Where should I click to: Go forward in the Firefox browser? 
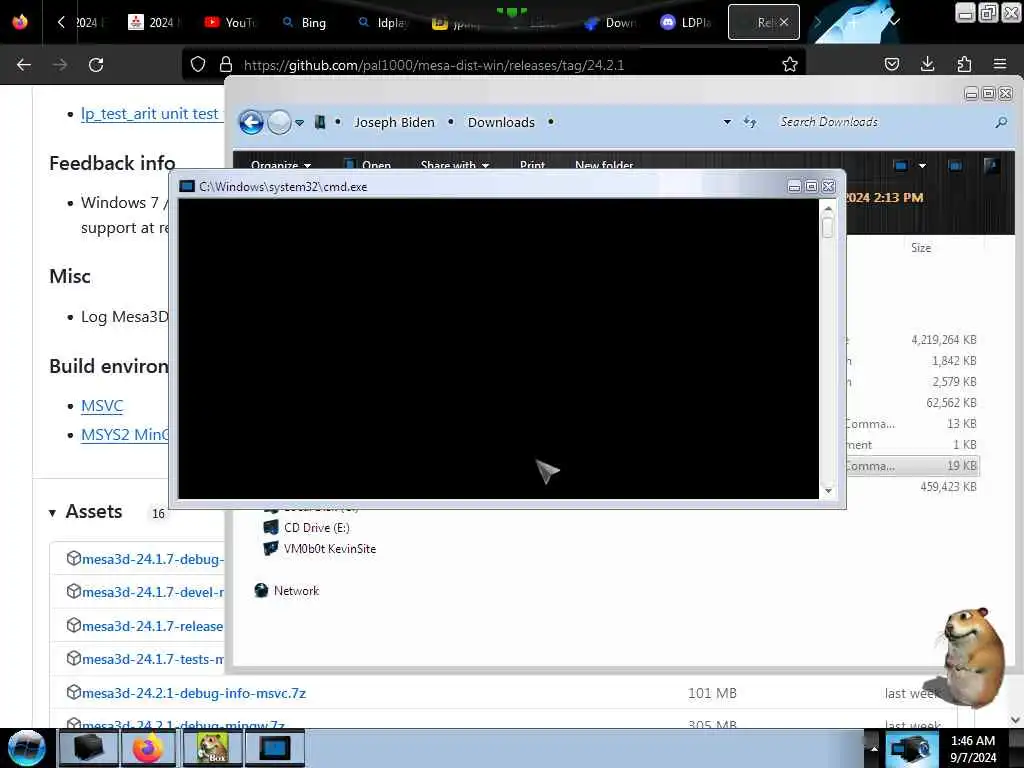coord(59,65)
